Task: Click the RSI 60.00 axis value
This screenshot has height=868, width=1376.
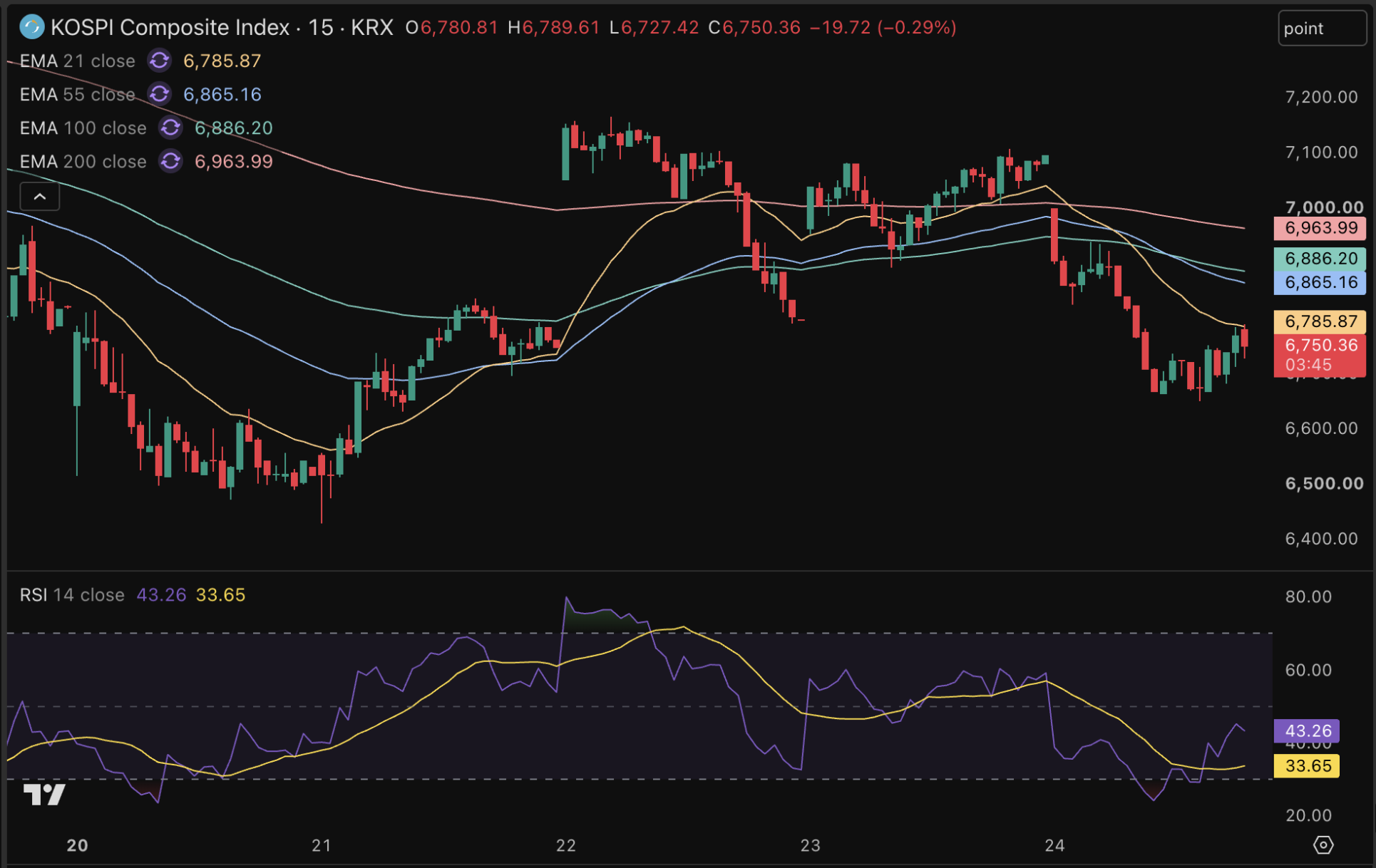Action: pos(1308,670)
